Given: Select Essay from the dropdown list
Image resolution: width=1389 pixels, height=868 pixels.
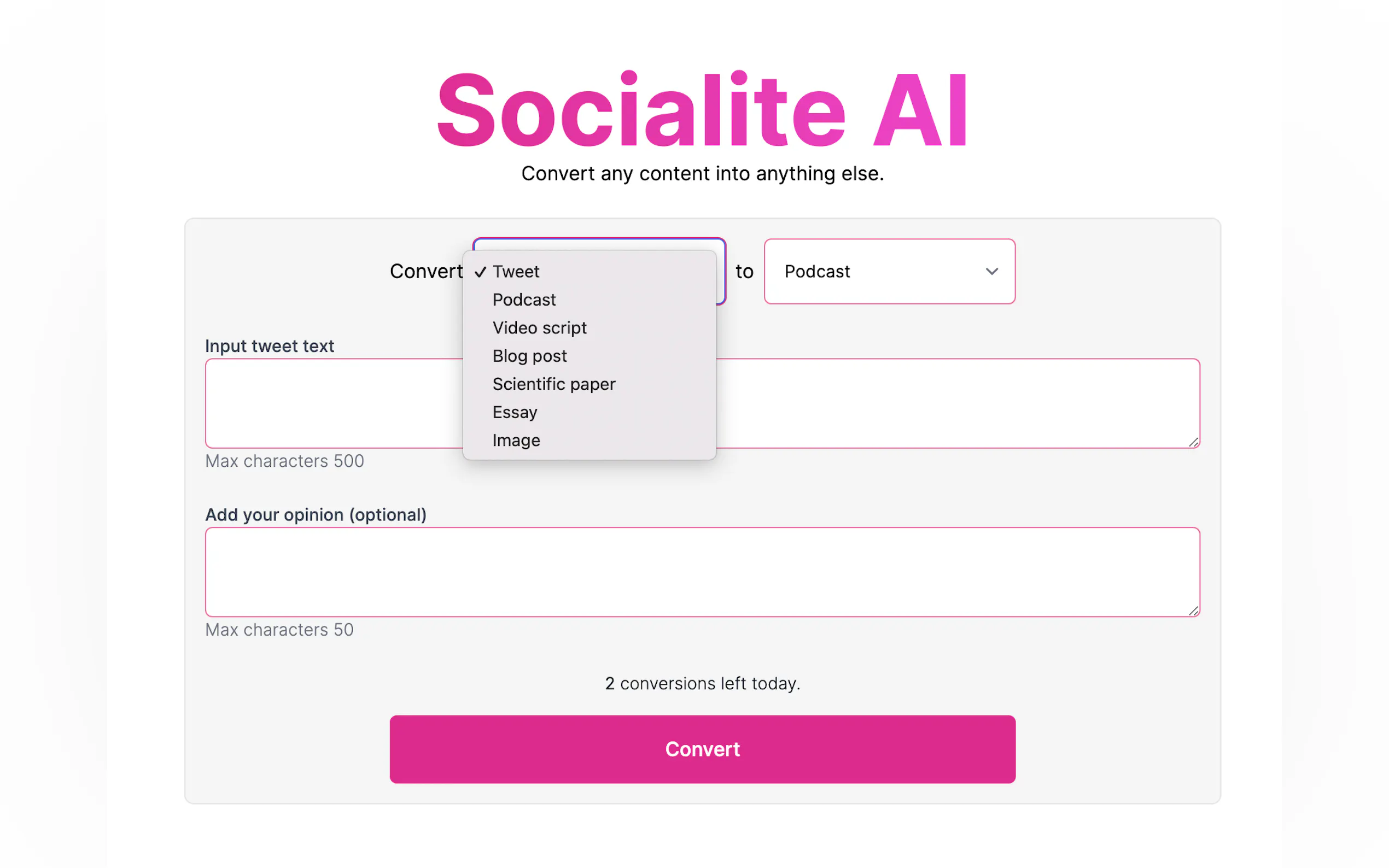Looking at the screenshot, I should (515, 412).
